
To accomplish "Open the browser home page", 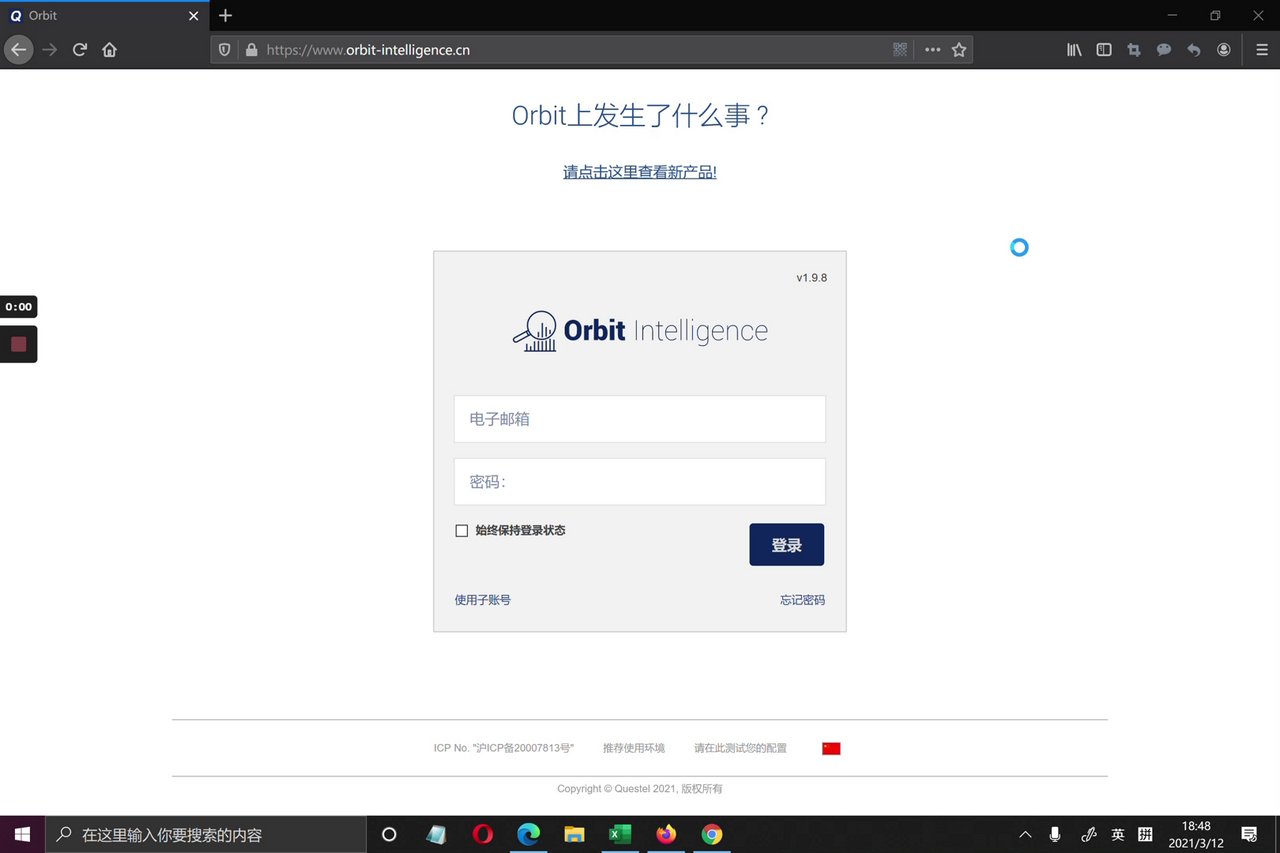I will [x=110, y=49].
